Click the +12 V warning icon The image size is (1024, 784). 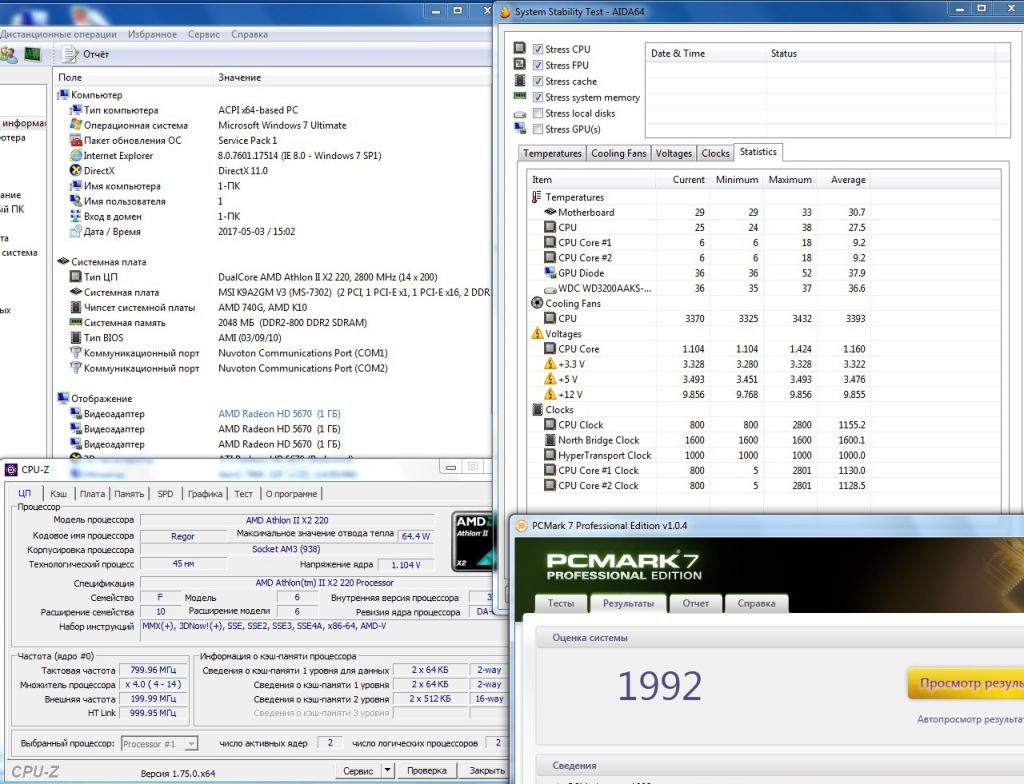[550, 394]
